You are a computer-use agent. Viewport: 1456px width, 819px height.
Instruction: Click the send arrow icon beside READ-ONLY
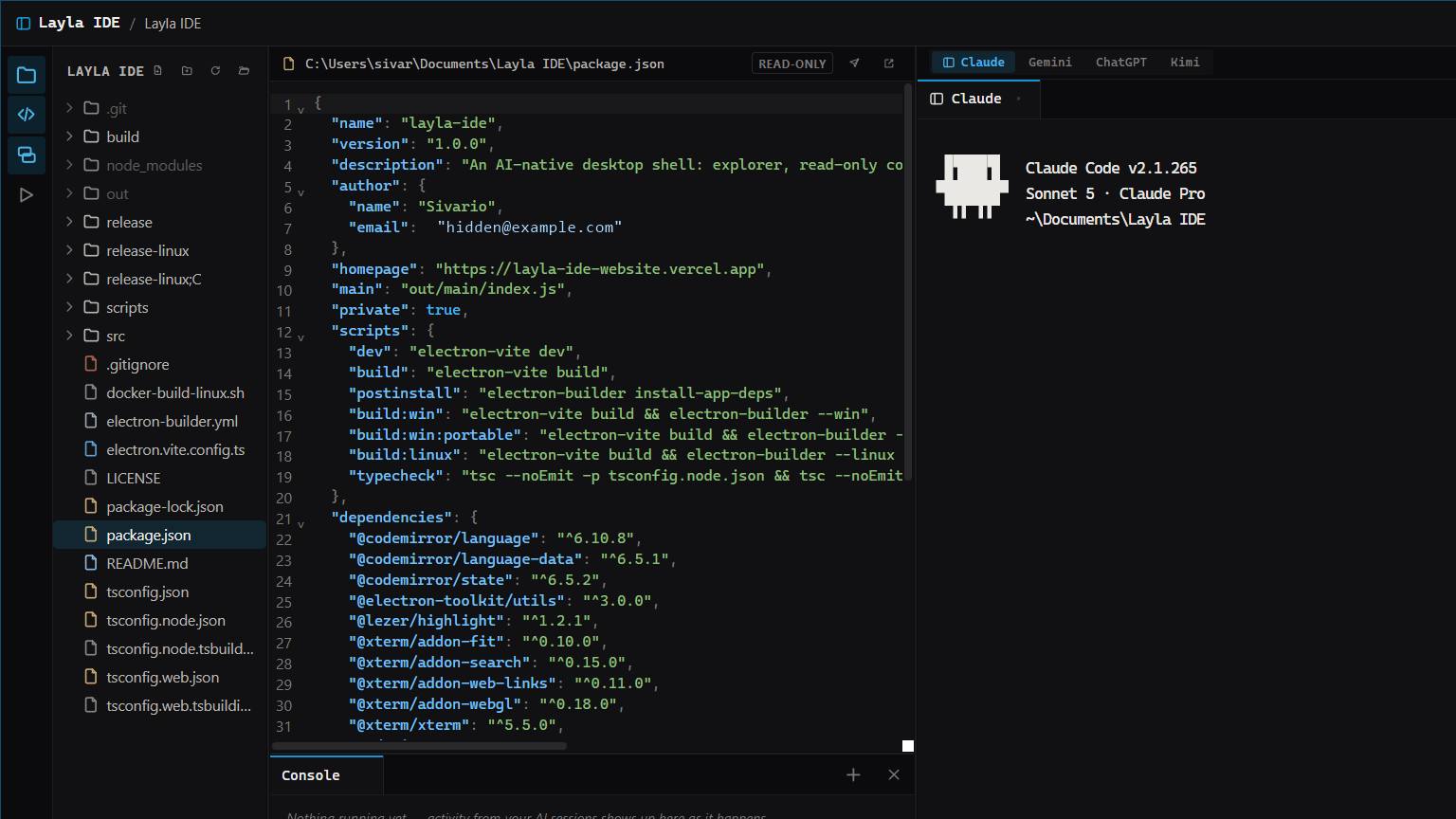[x=854, y=64]
